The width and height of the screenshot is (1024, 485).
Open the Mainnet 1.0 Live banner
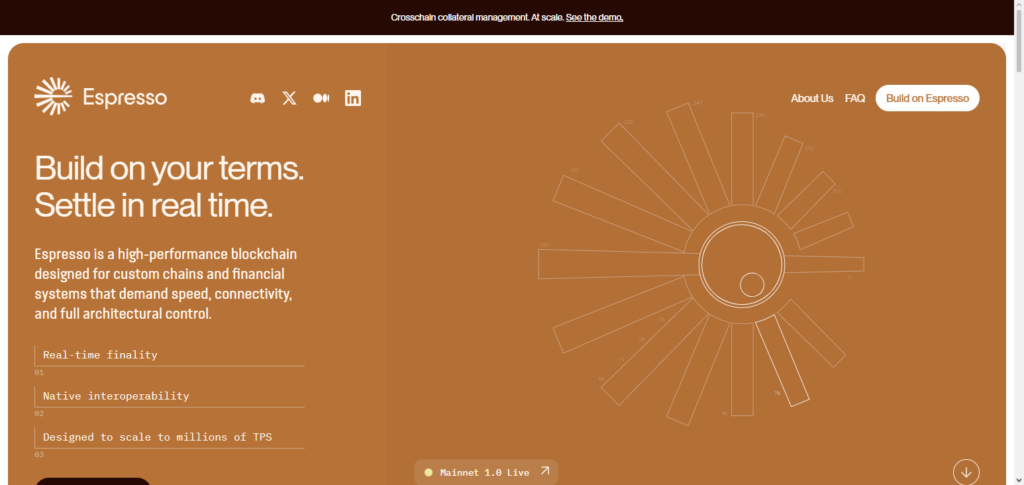(x=486, y=472)
